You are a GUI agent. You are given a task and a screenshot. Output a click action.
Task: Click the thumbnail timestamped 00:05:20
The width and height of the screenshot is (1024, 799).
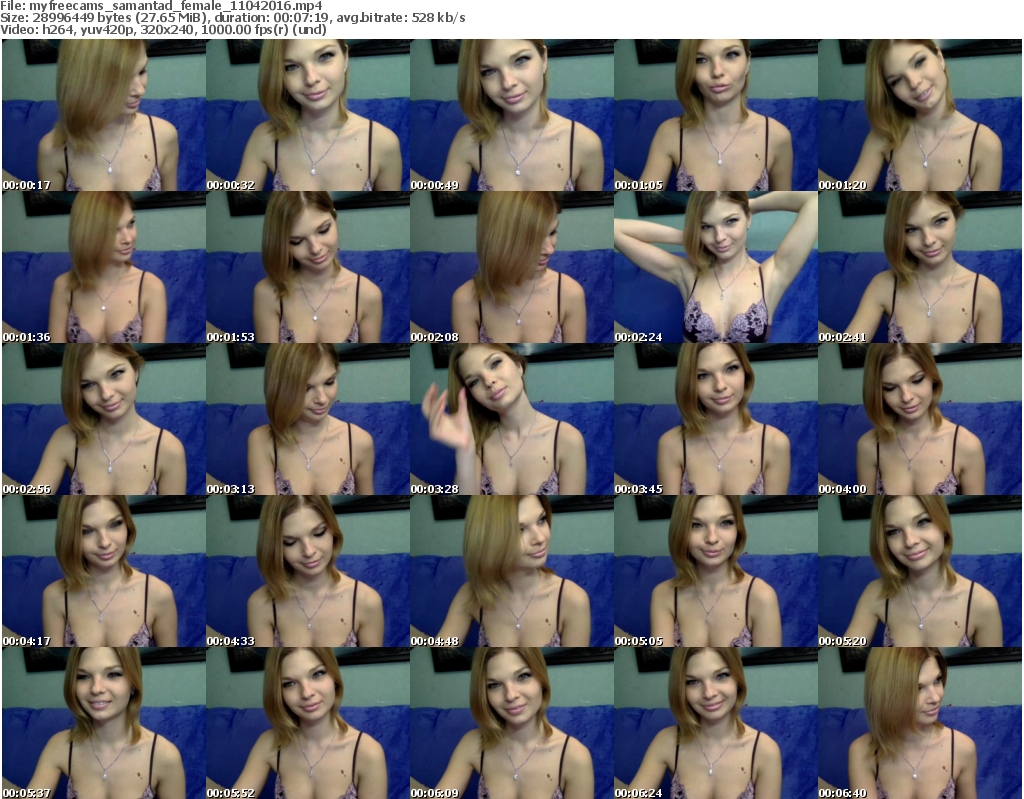[x=920, y=571]
